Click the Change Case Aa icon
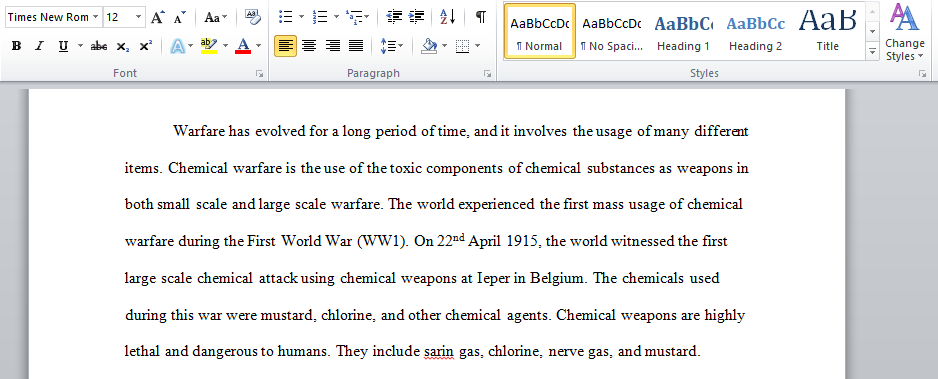938x379 pixels. coord(211,17)
